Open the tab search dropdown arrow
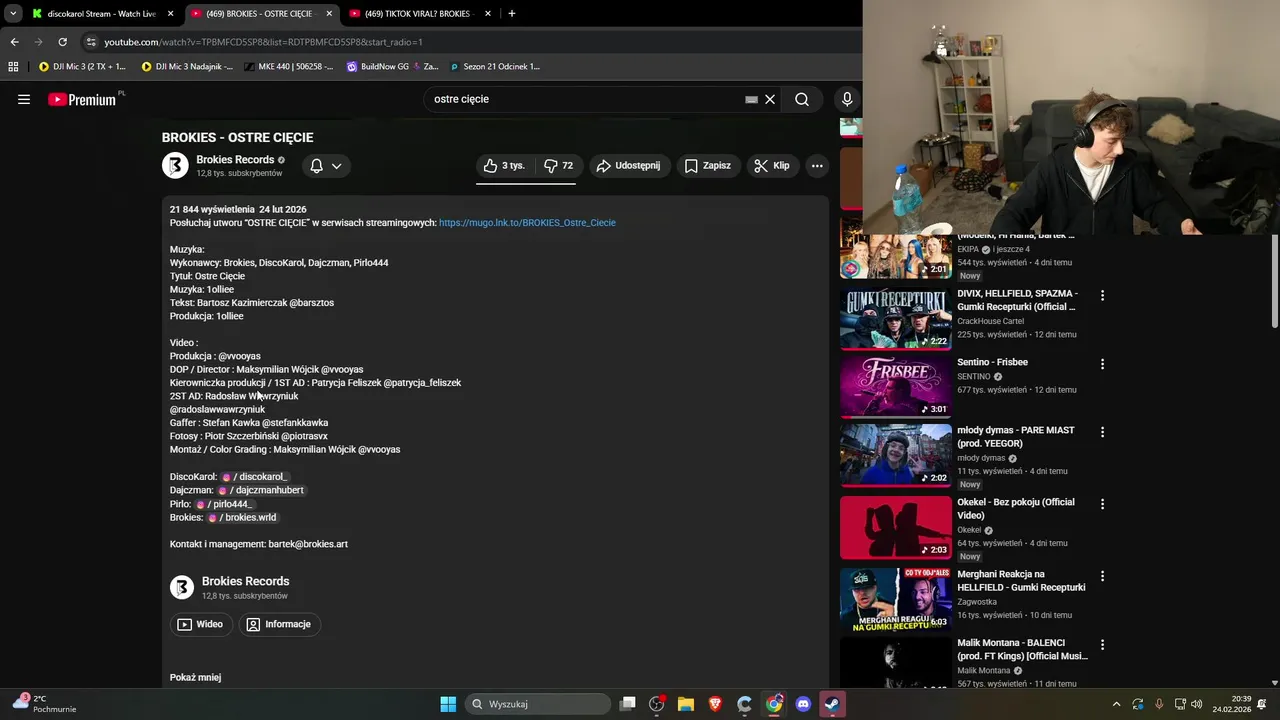Viewport: 1280px width, 720px height. [13, 14]
